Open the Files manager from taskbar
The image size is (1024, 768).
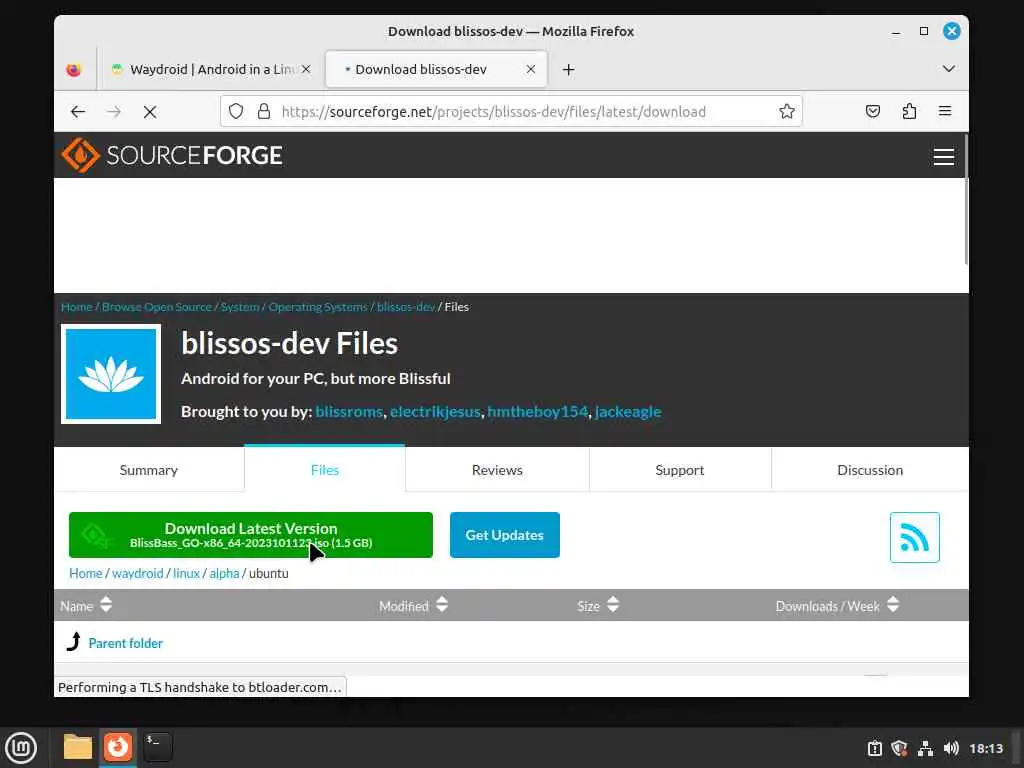pos(78,747)
